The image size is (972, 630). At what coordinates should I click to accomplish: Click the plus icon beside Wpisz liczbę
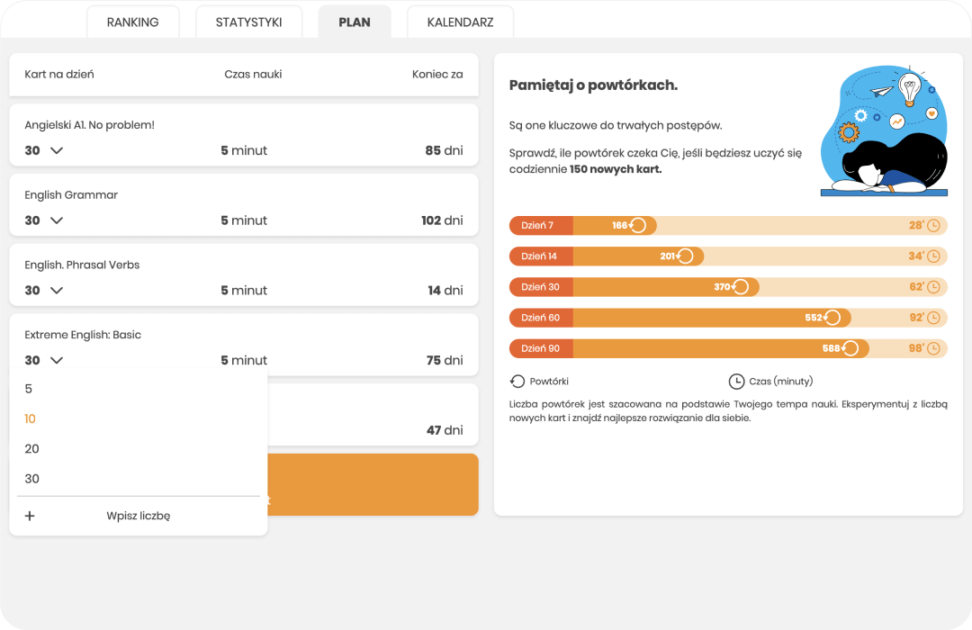coord(30,516)
